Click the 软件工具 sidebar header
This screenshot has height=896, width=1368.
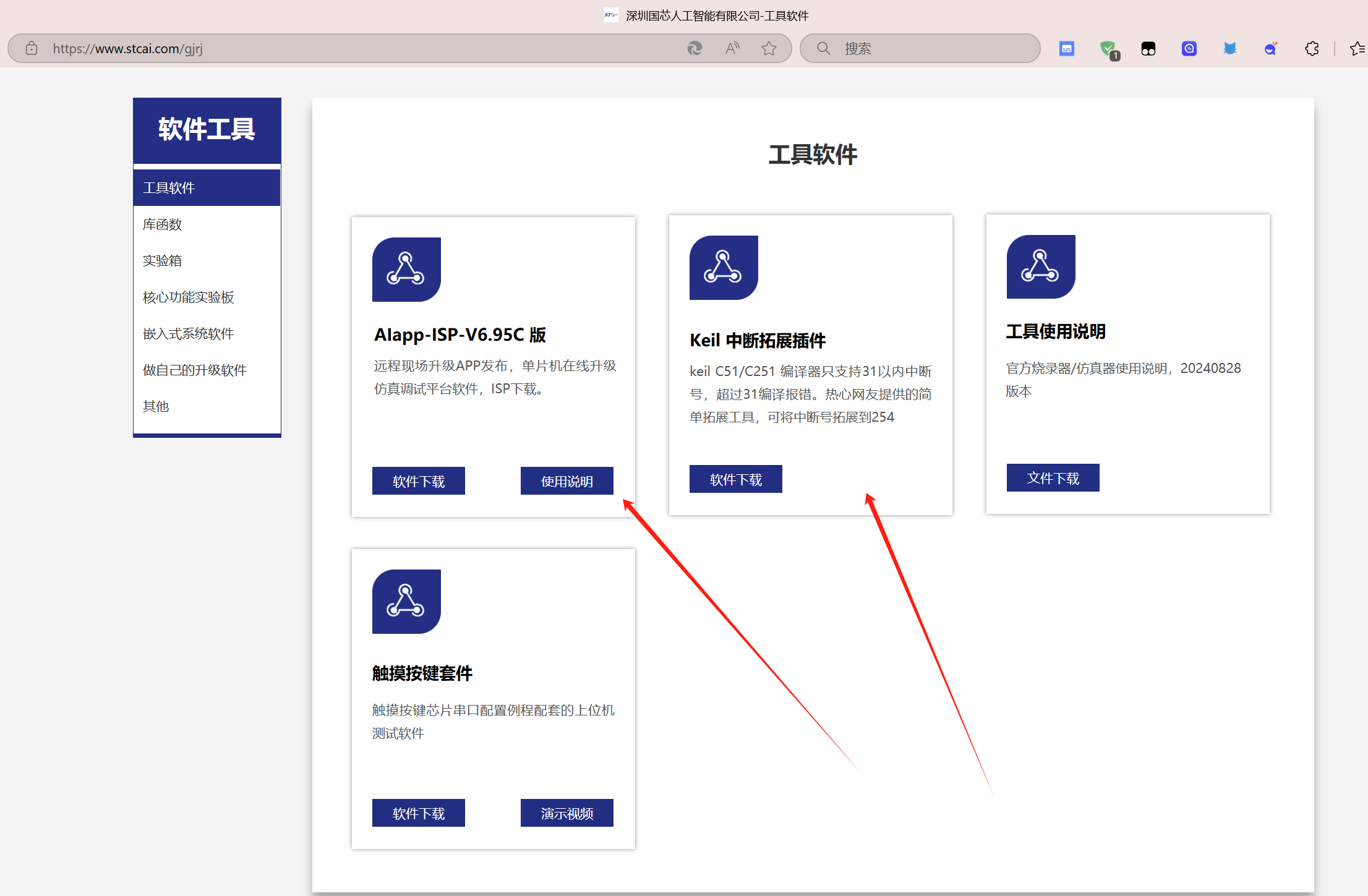(x=207, y=130)
